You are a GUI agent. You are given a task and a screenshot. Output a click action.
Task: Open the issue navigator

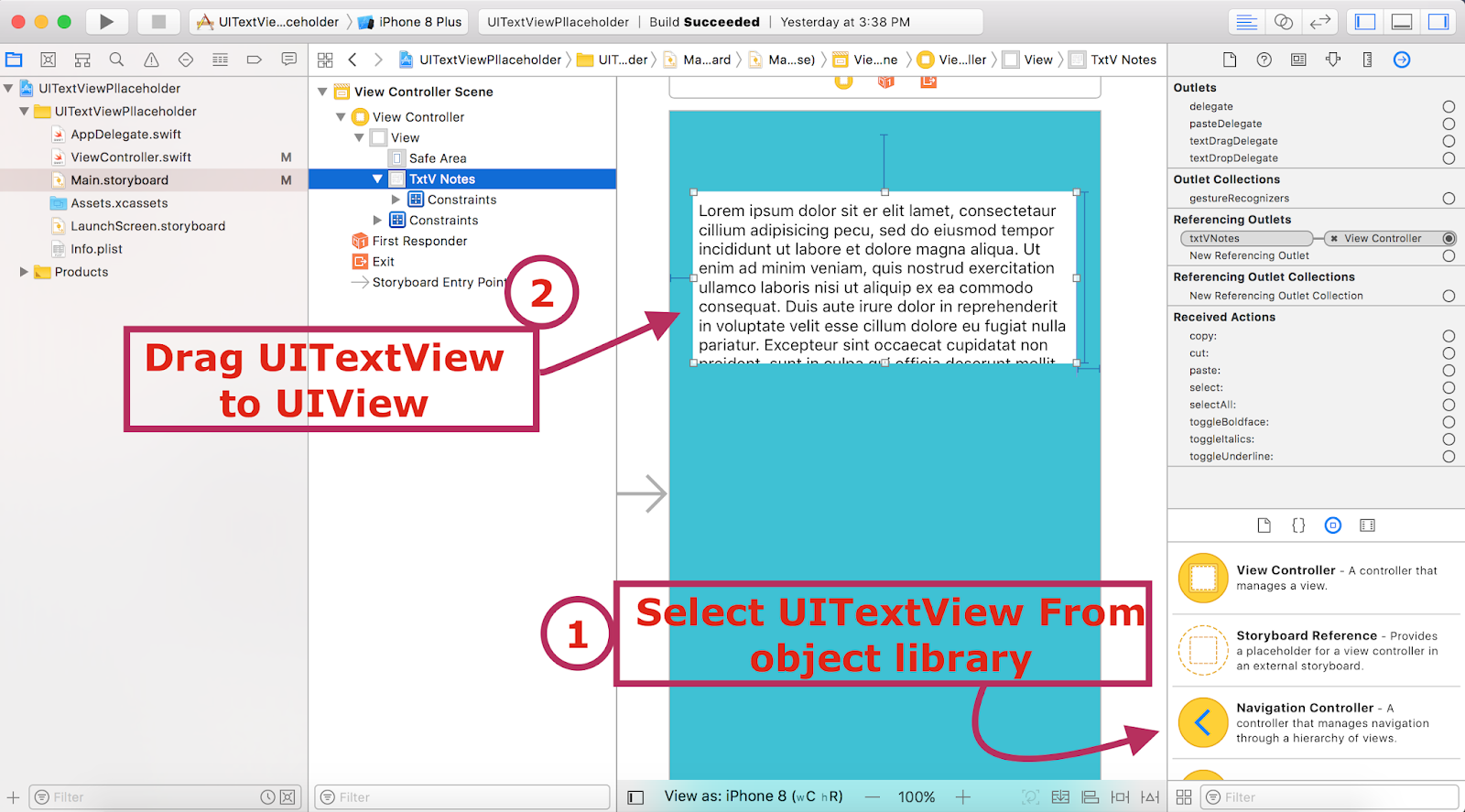(x=151, y=60)
